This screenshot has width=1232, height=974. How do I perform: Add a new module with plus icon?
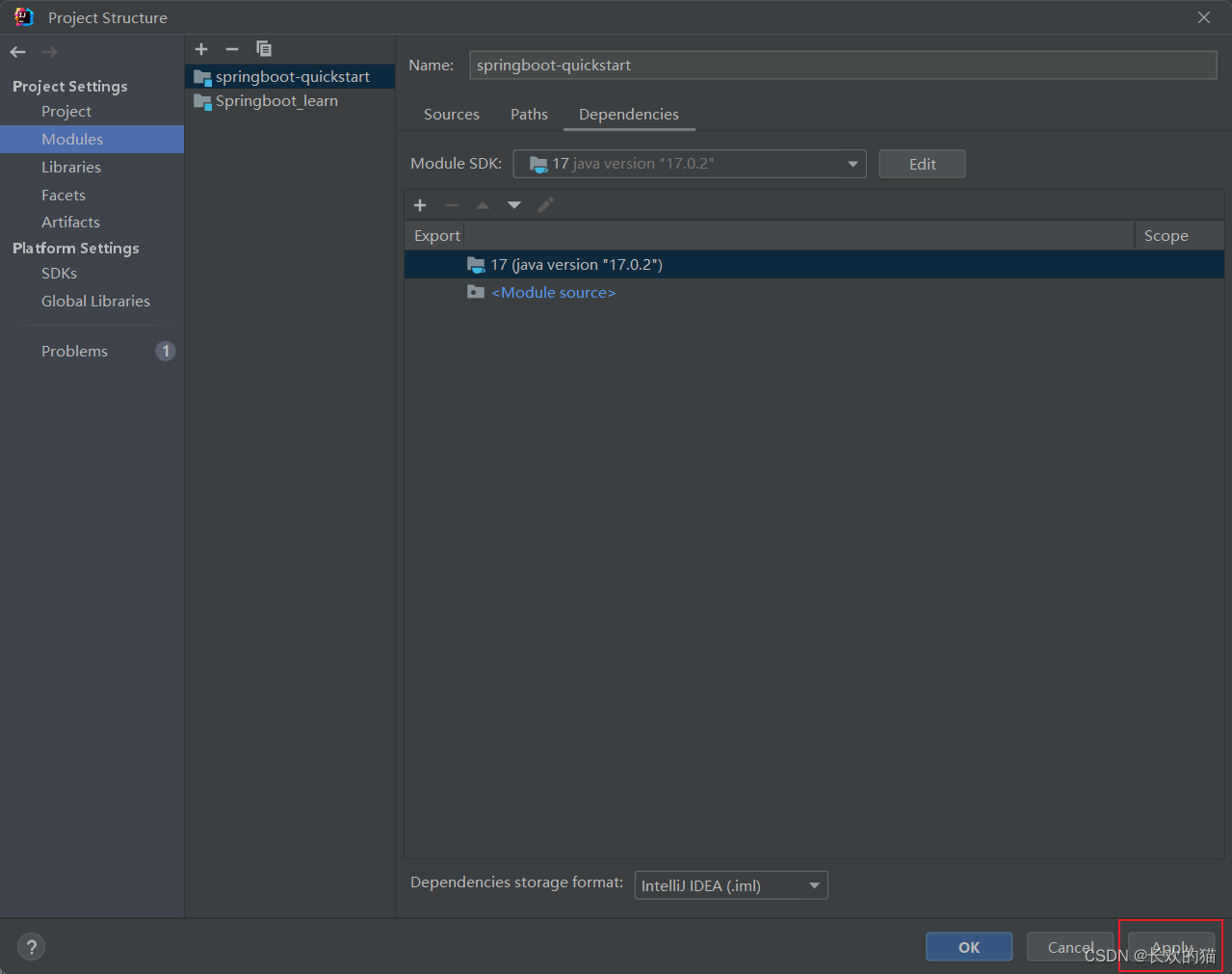[x=201, y=49]
